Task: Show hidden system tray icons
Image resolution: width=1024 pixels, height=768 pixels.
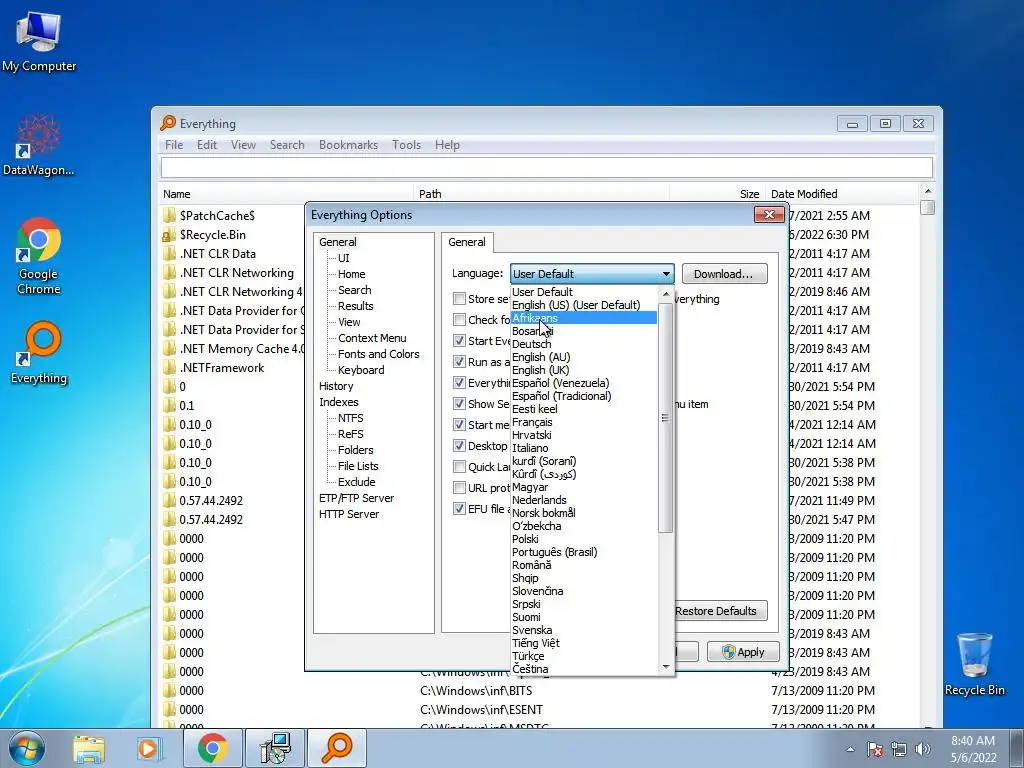Action: [850, 749]
